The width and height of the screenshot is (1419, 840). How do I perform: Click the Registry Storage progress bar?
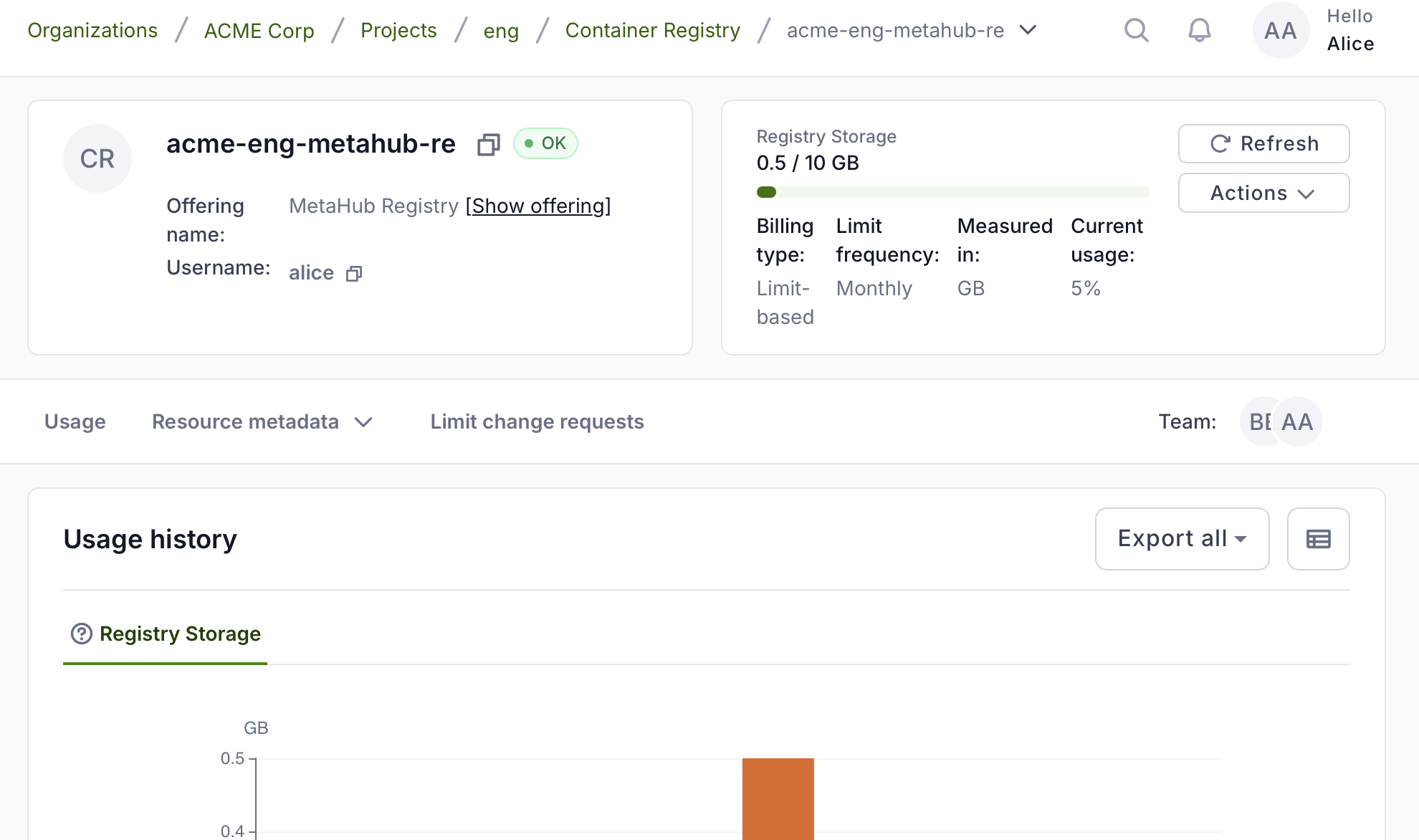click(x=953, y=192)
